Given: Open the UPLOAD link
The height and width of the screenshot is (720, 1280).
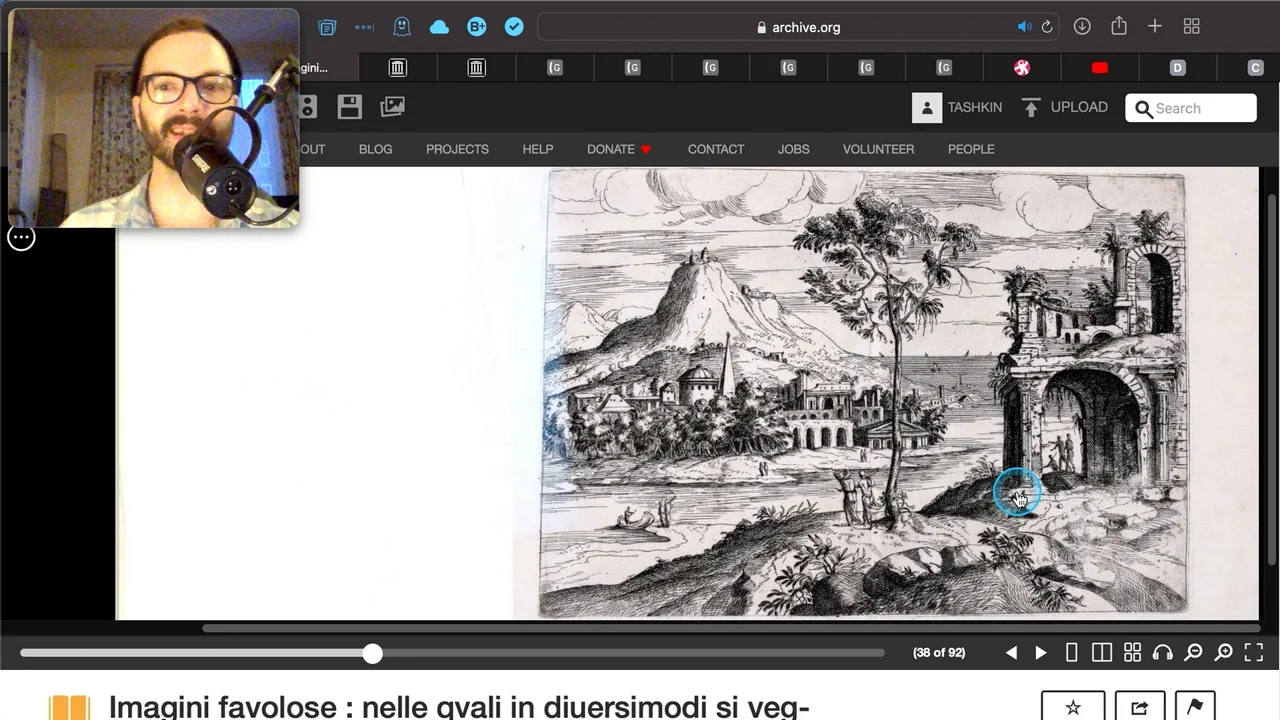Looking at the screenshot, I should click(x=1064, y=107).
